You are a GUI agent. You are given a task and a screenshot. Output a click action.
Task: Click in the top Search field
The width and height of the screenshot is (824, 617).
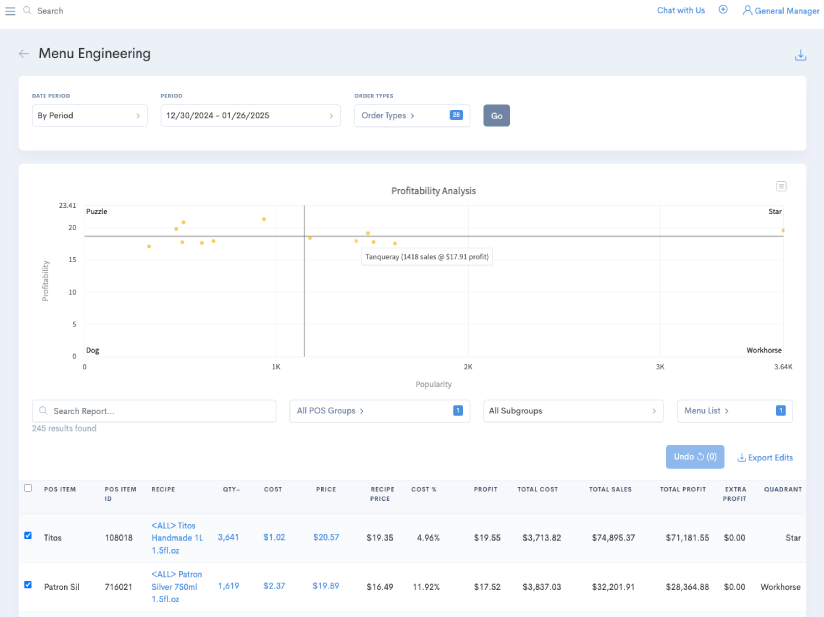[x=50, y=11]
